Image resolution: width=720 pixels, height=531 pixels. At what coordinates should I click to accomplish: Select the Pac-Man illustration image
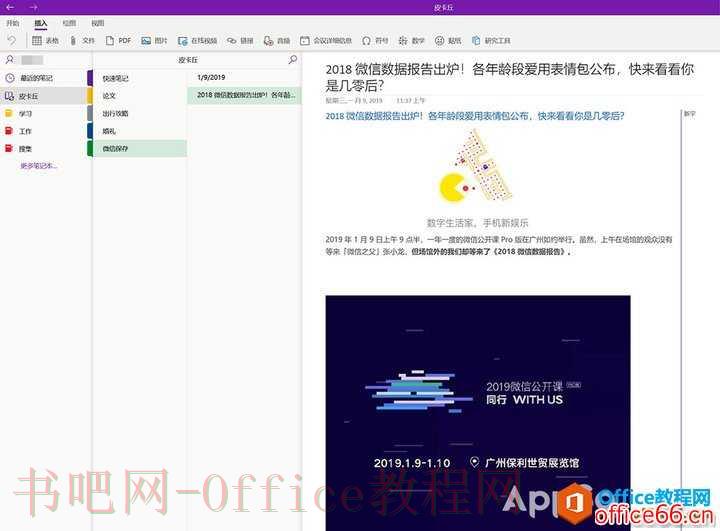(475, 166)
